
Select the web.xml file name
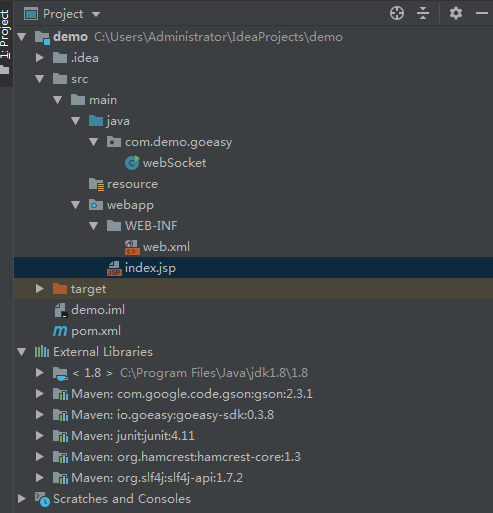[x=166, y=247]
